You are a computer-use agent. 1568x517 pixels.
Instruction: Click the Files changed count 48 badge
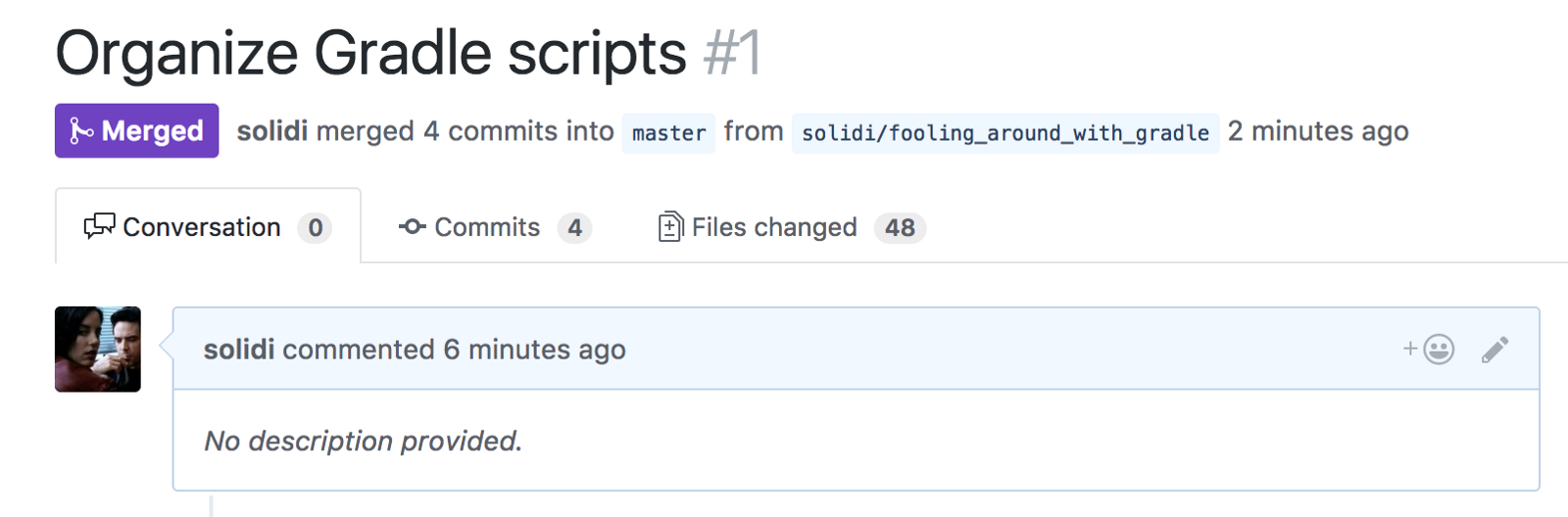pyautogui.click(x=900, y=228)
